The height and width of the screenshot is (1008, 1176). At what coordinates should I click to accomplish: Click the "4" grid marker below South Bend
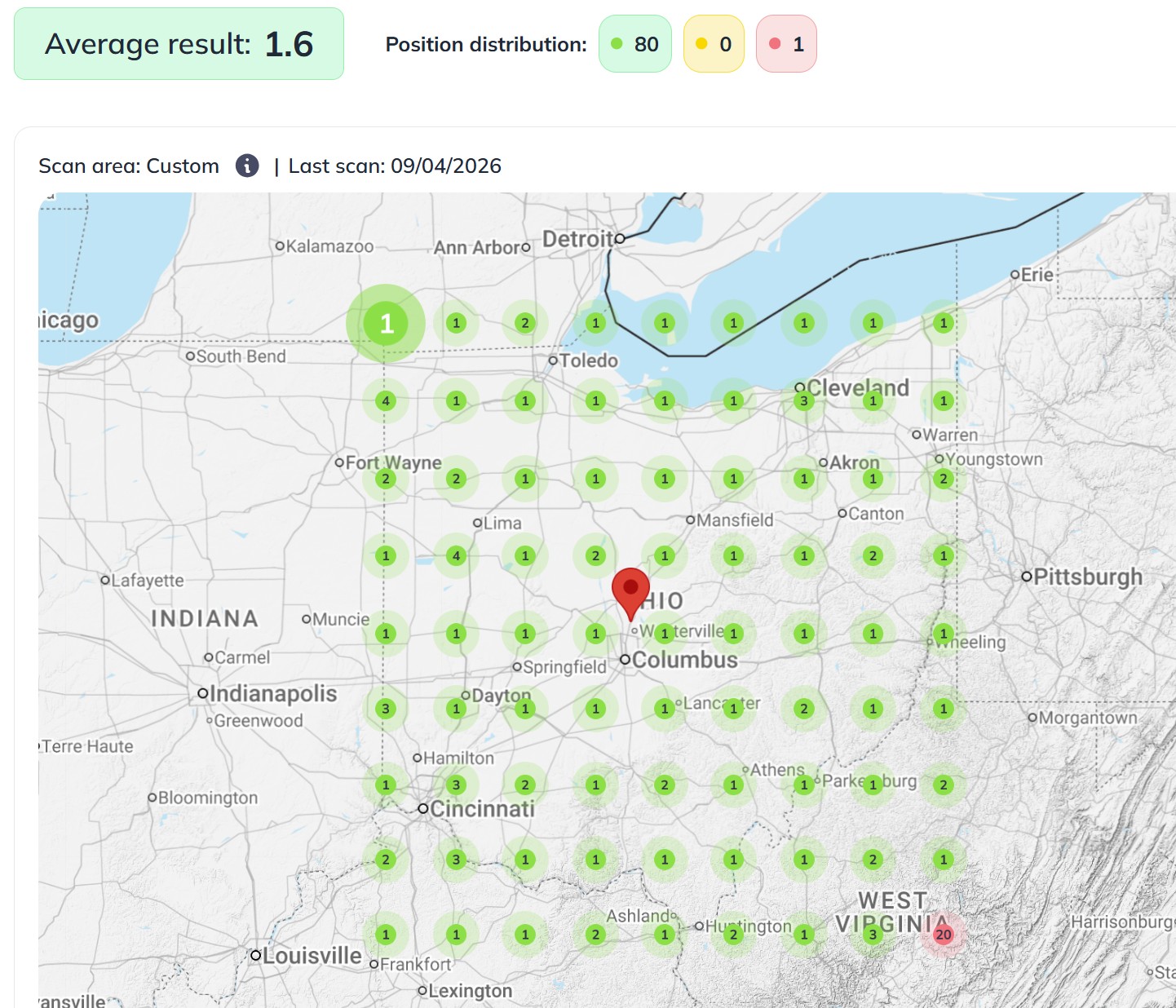385,400
